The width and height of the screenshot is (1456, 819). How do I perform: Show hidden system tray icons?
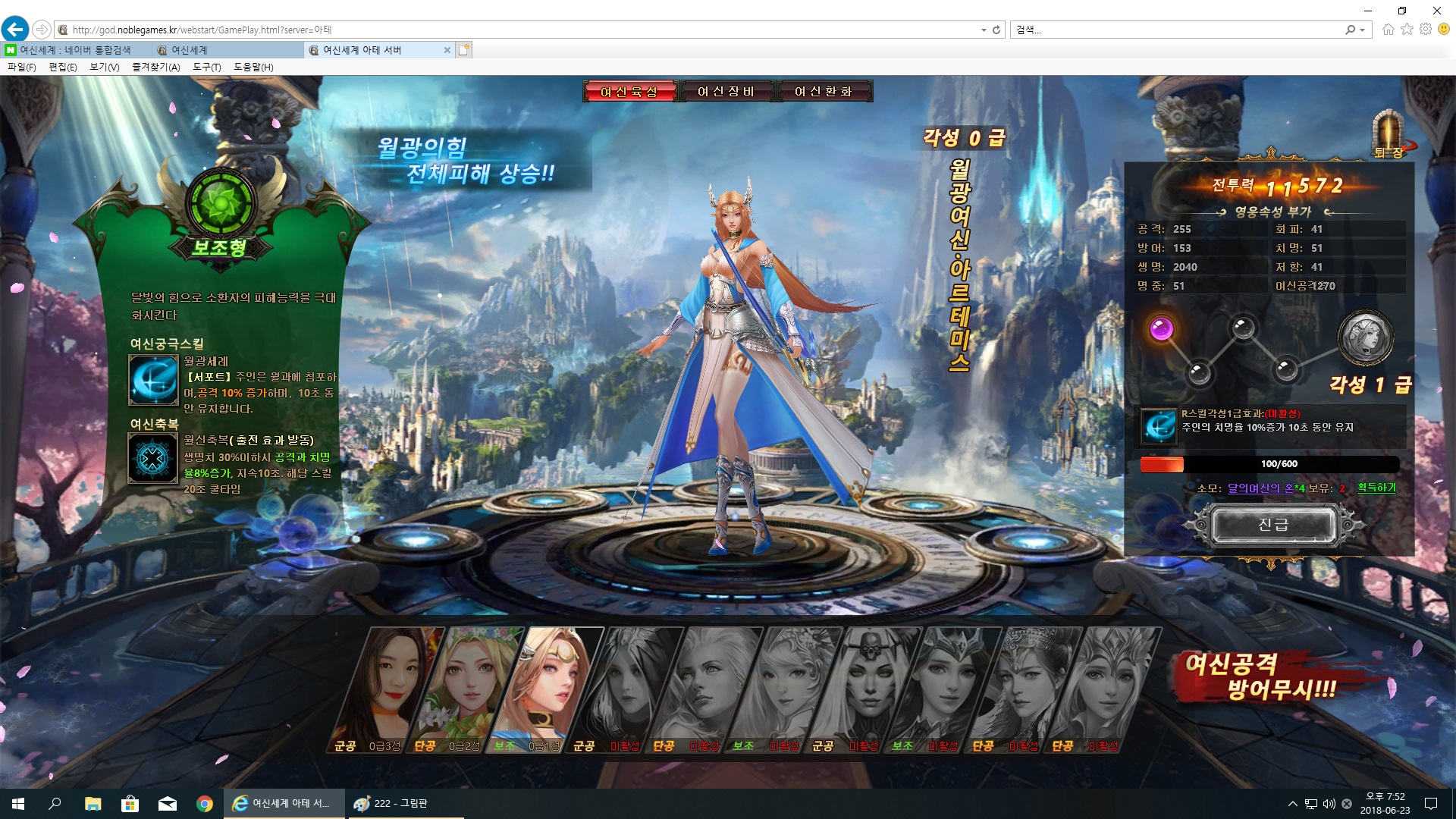click(x=1292, y=804)
